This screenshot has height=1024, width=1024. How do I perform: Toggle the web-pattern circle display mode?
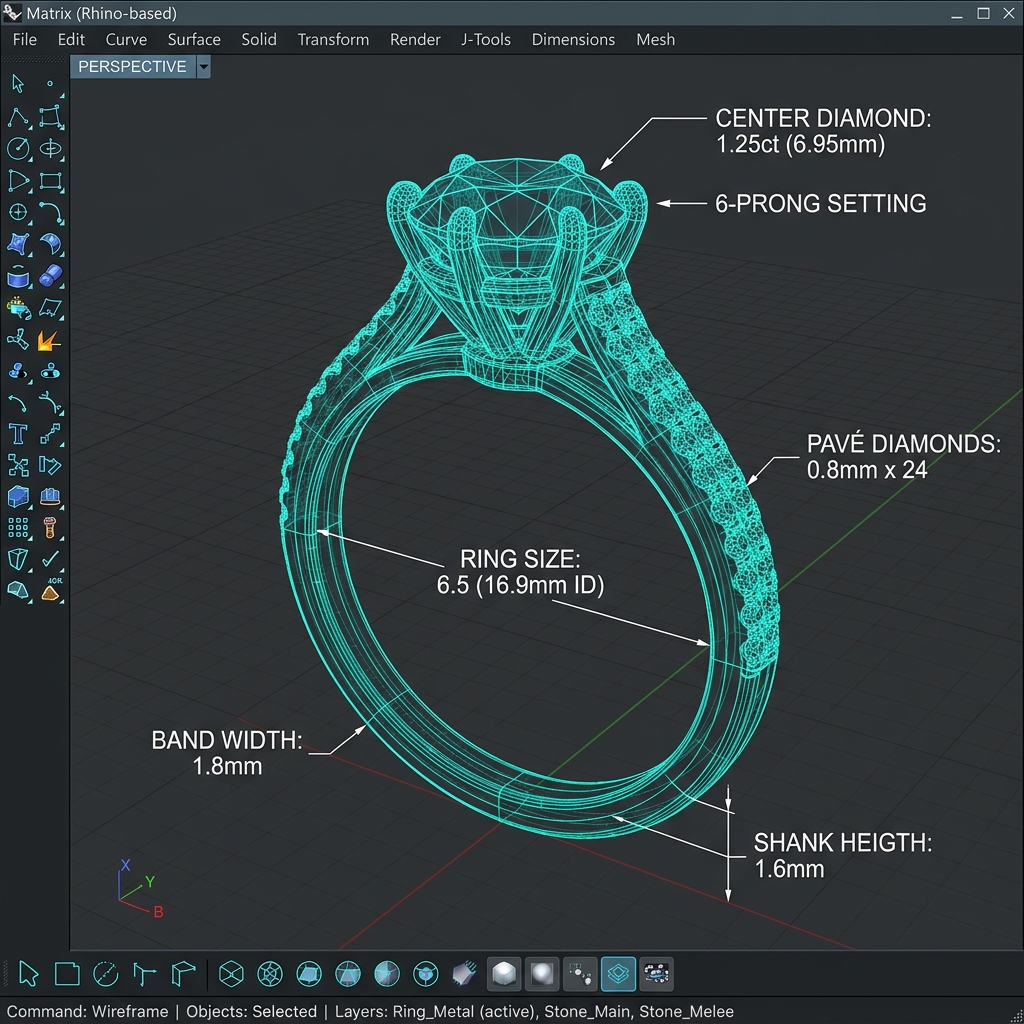pos(270,974)
